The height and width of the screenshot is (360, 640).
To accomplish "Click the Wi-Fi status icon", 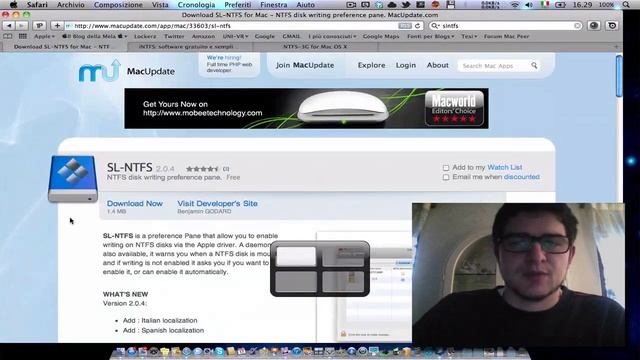I will [515, 5].
